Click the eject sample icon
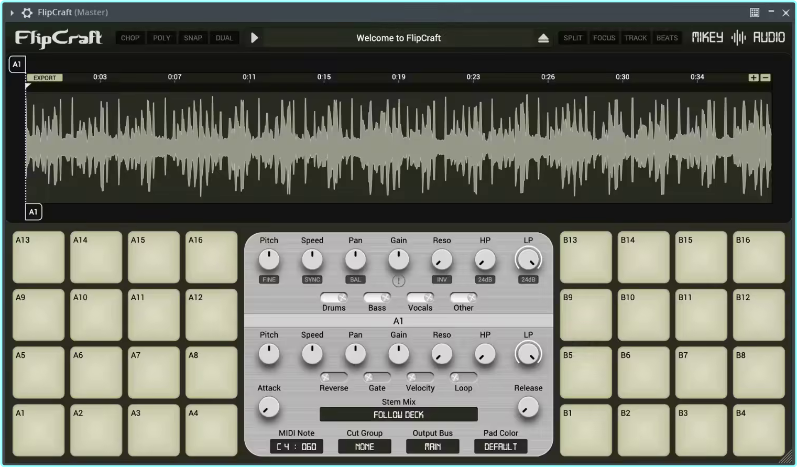The image size is (797, 467). [543, 38]
